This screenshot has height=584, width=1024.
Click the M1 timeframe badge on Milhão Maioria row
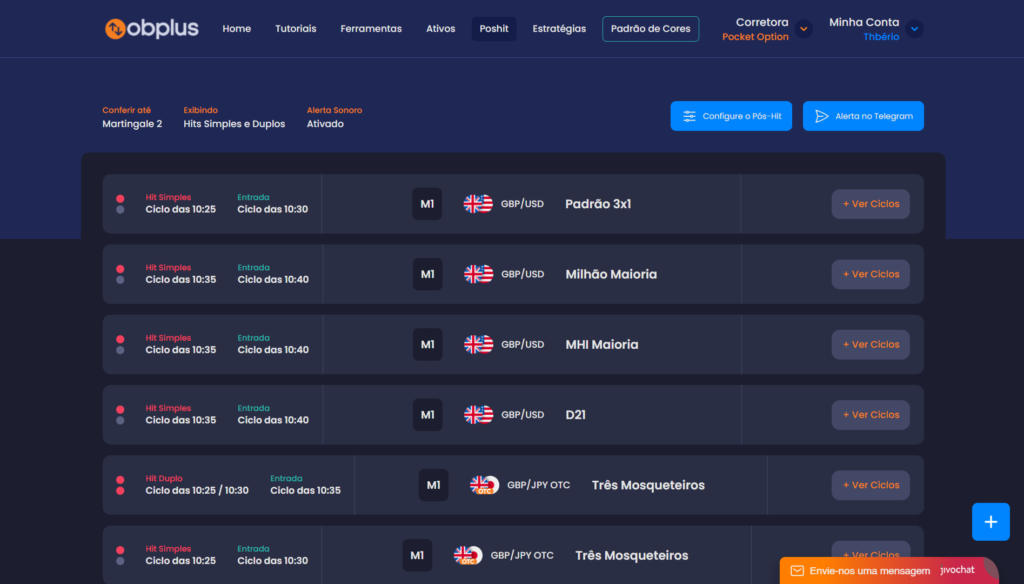click(x=427, y=274)
